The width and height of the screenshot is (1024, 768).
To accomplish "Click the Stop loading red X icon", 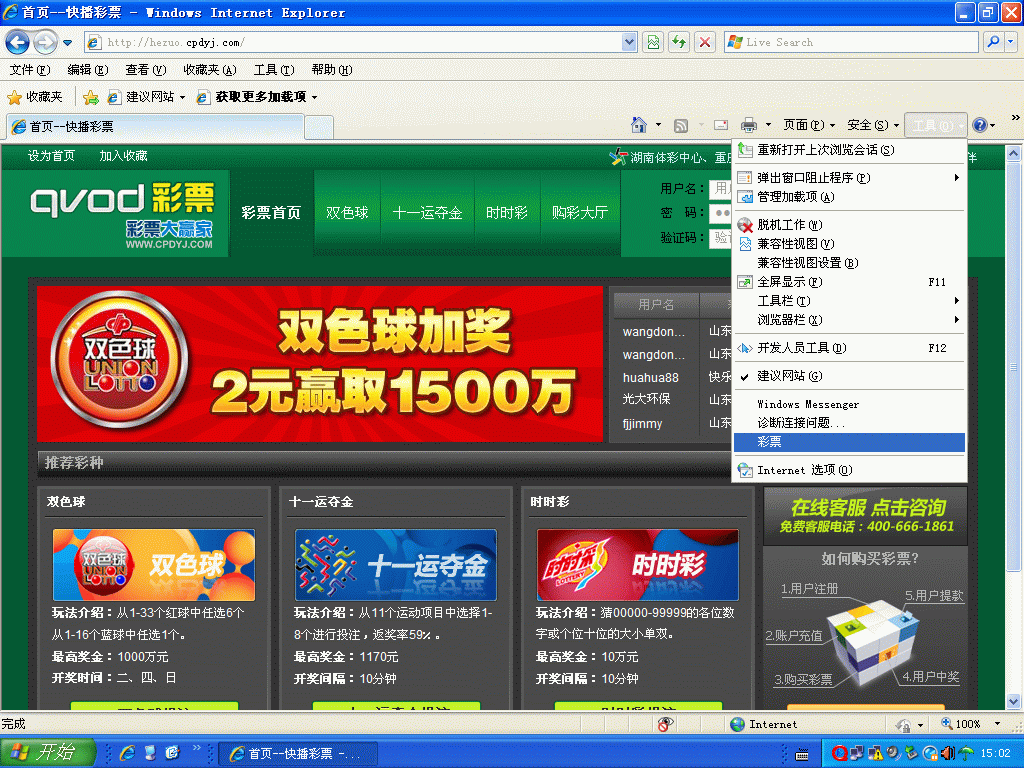I will pyautogui.click(x=705, y=42).
